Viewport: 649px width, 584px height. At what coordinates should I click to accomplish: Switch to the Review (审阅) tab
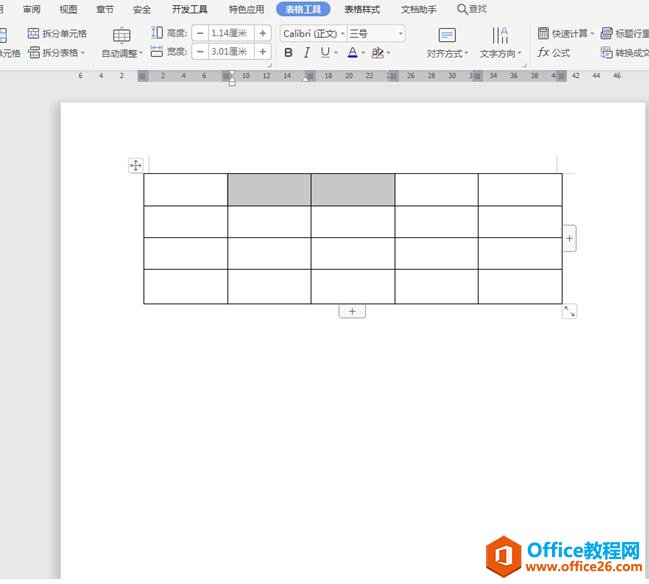pyautogui.click(x=31, y=9)
